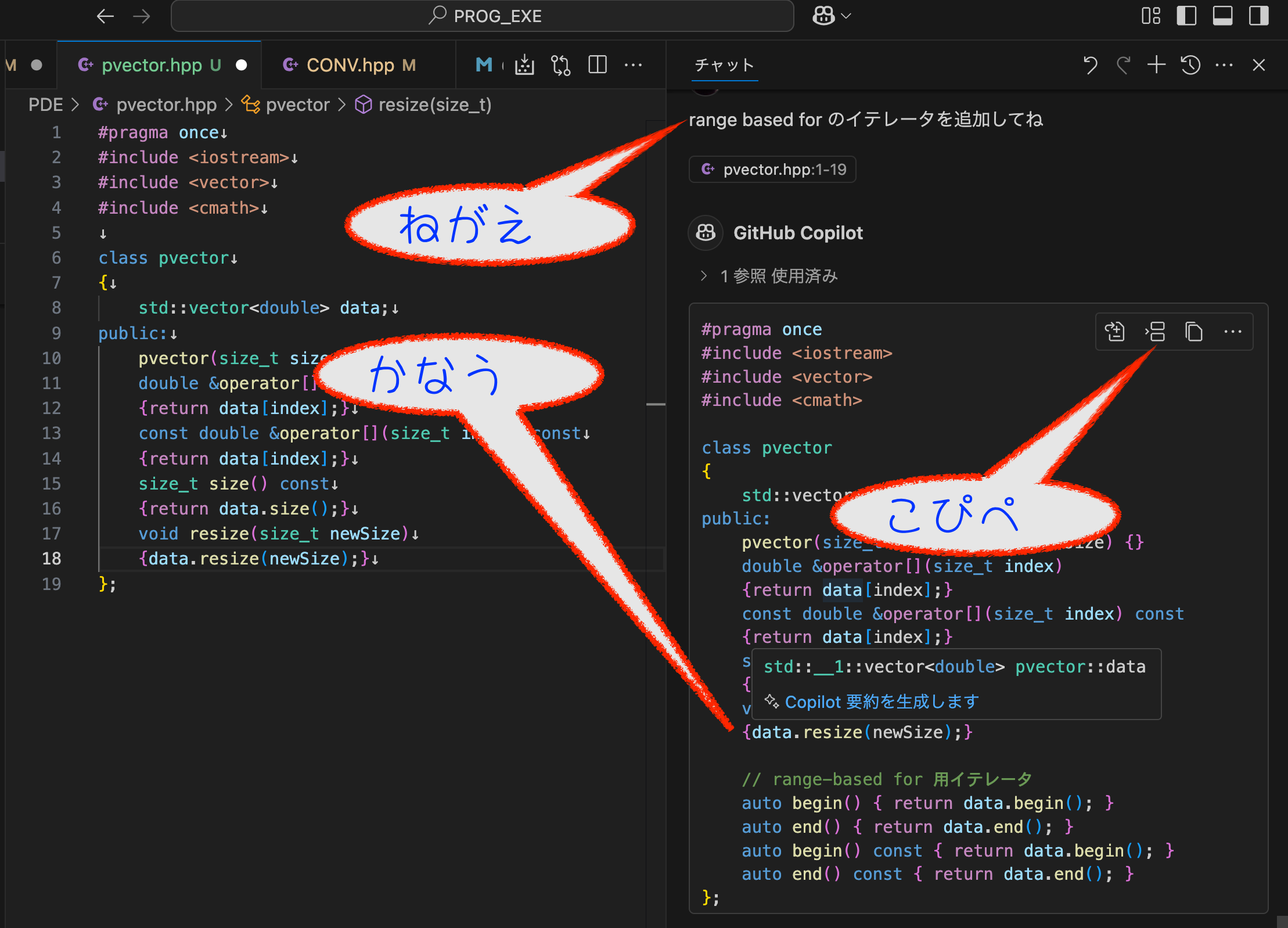
Task: Toggle the bottom panel visibility
Action: click(1222, 16)
